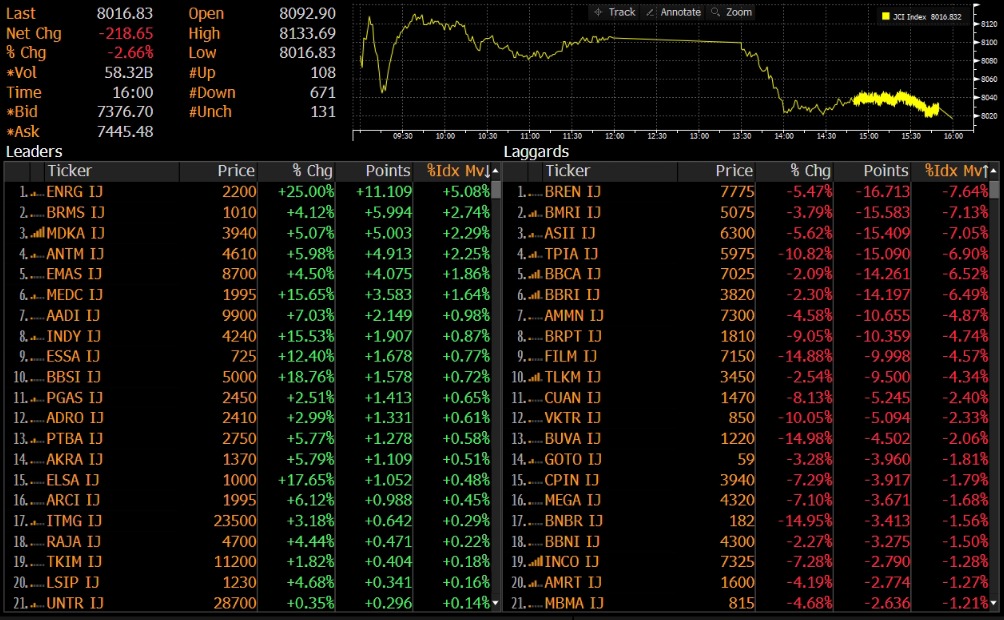Sort Laggards by %Idx Mv ascending arrow
The width and height of the screenshot is (1004, 620).
click(983, 172)
